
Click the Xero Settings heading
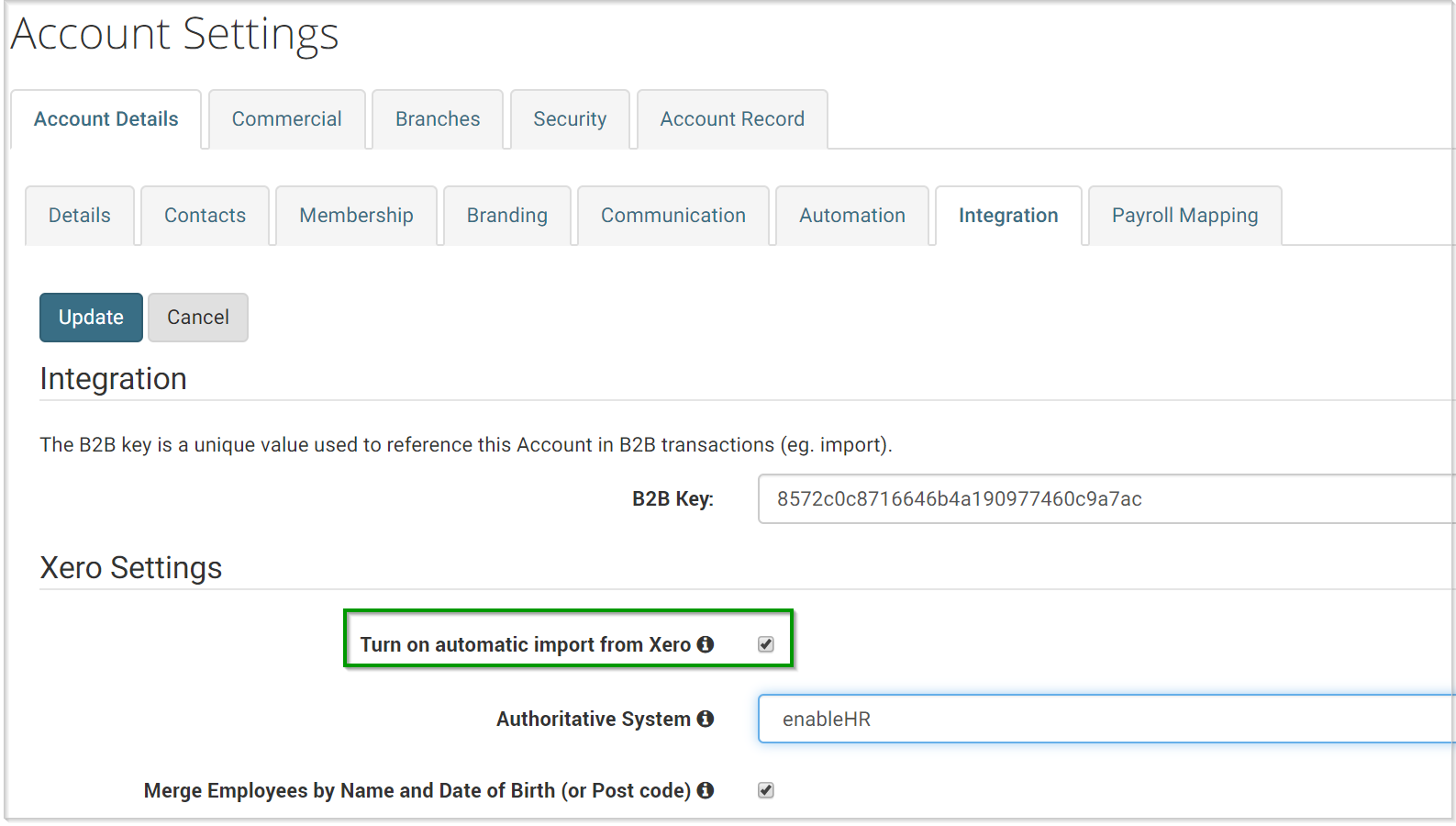[x=131, y=568]
